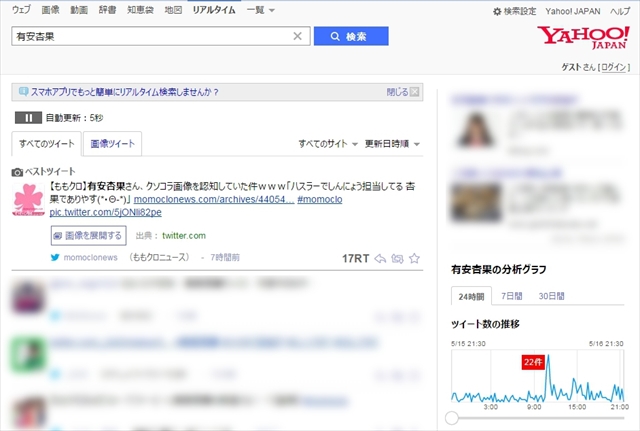Click the 17RT retweet count
Viewport: 640px width, 431px height.
click(355, 258)
